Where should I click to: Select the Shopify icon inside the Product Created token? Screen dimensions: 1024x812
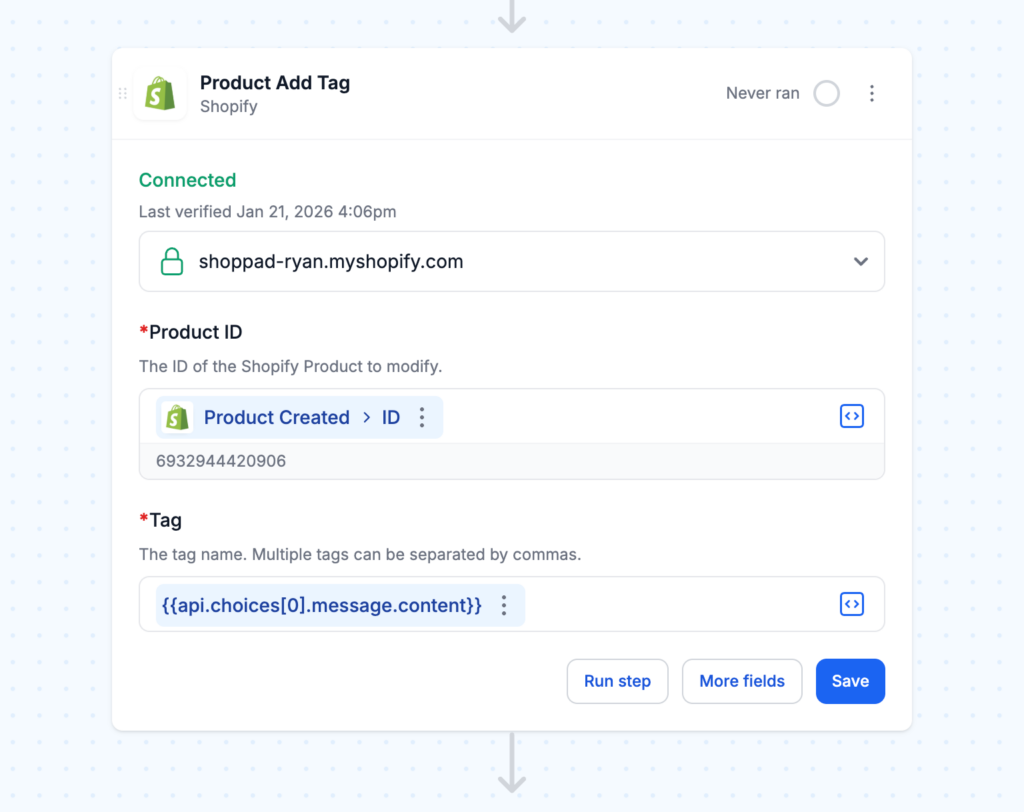click(x=178, y=417)
